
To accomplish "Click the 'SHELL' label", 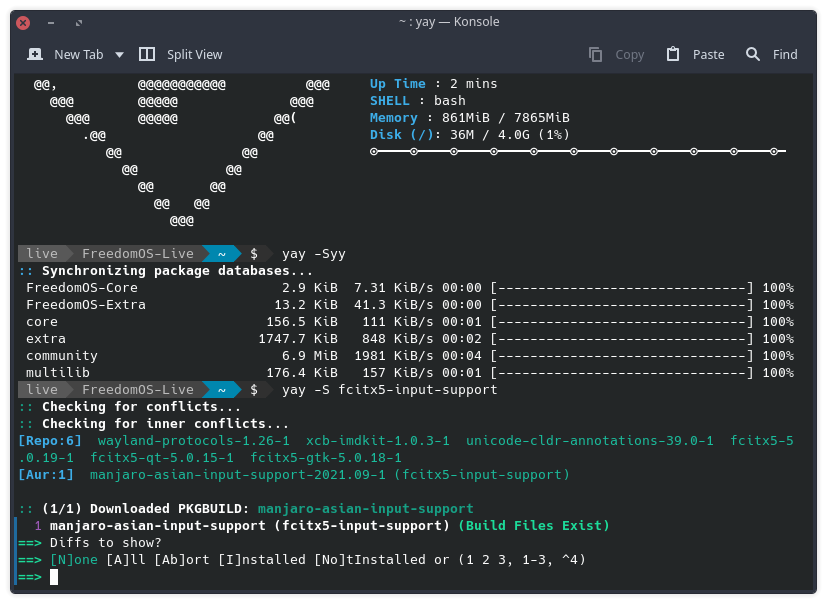I will pos(390,101).
